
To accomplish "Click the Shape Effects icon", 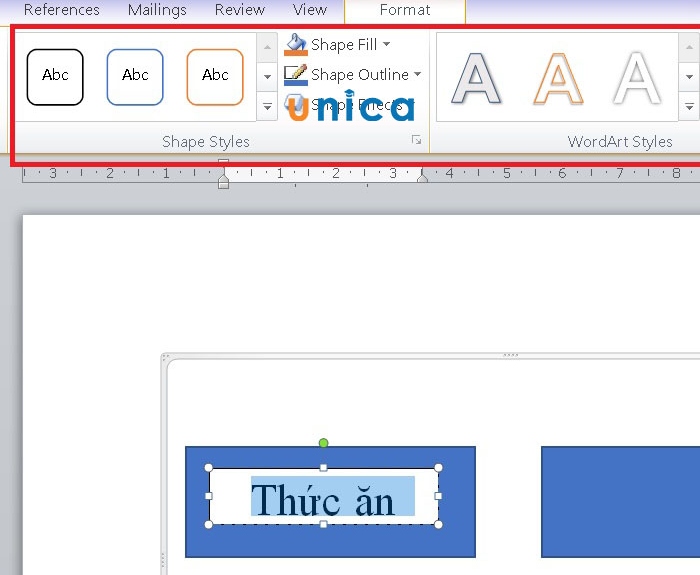I will tap(296, 104).
